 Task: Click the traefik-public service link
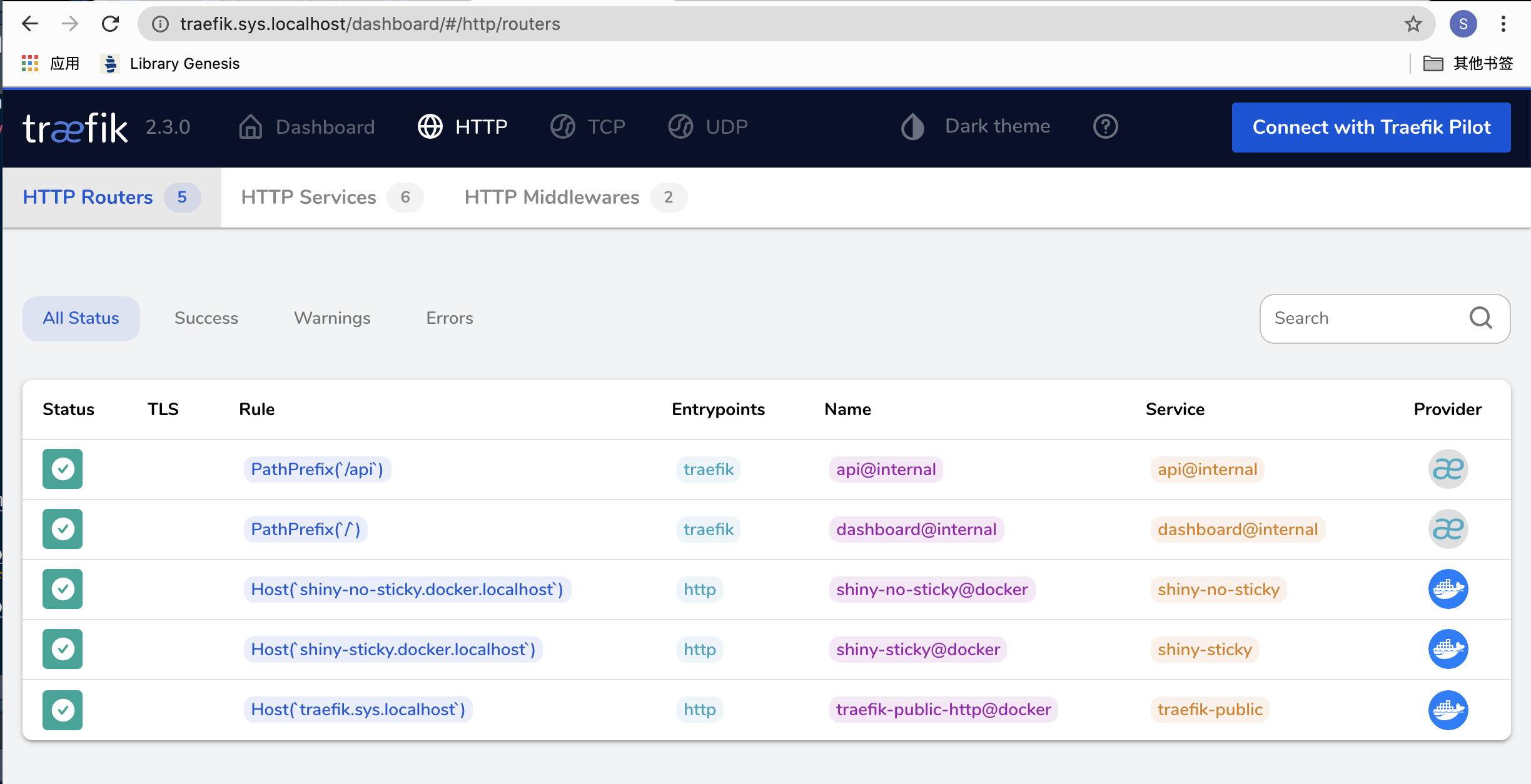[1211, 709]
